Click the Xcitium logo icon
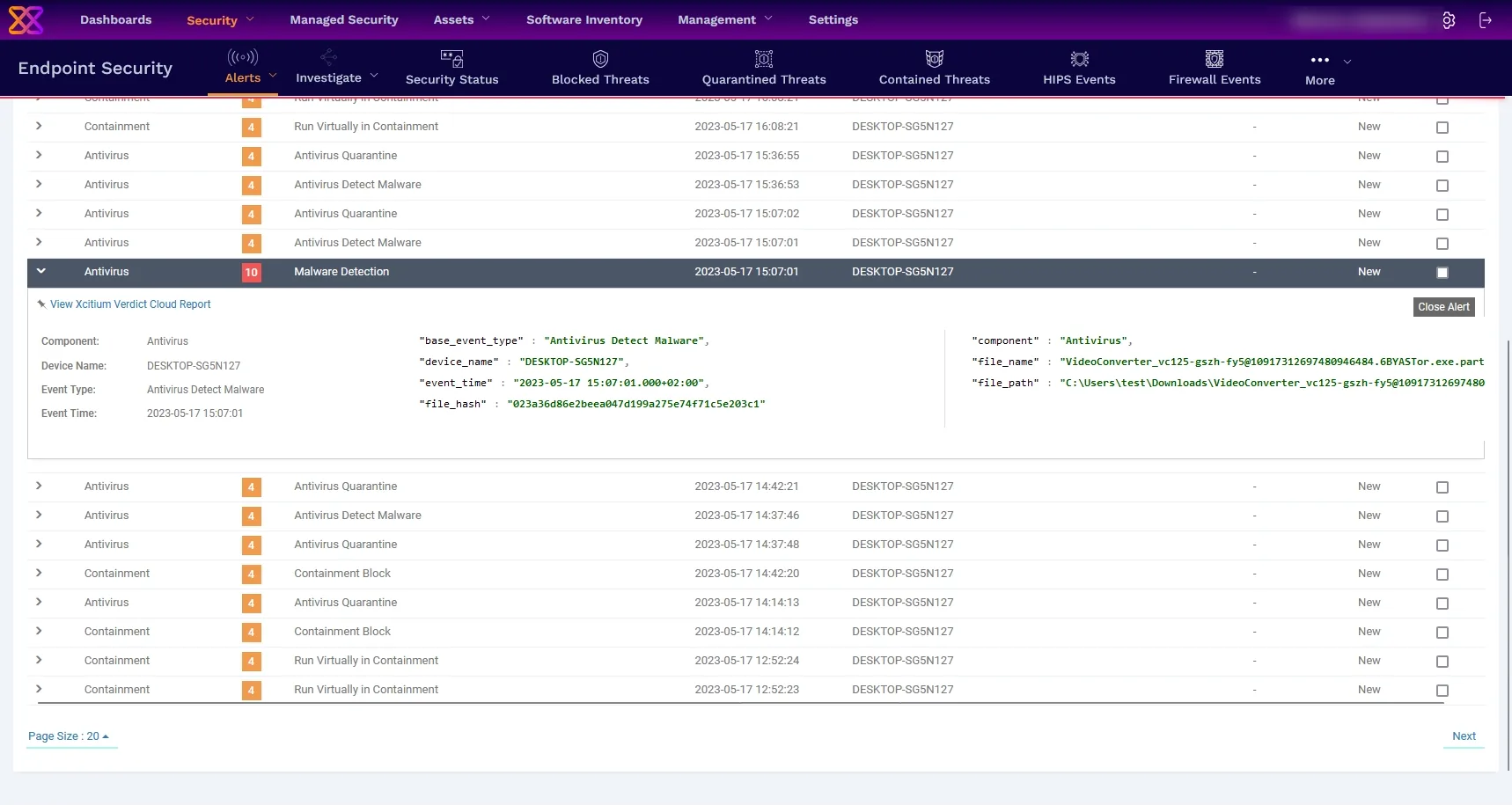 (x=26, y=19)
